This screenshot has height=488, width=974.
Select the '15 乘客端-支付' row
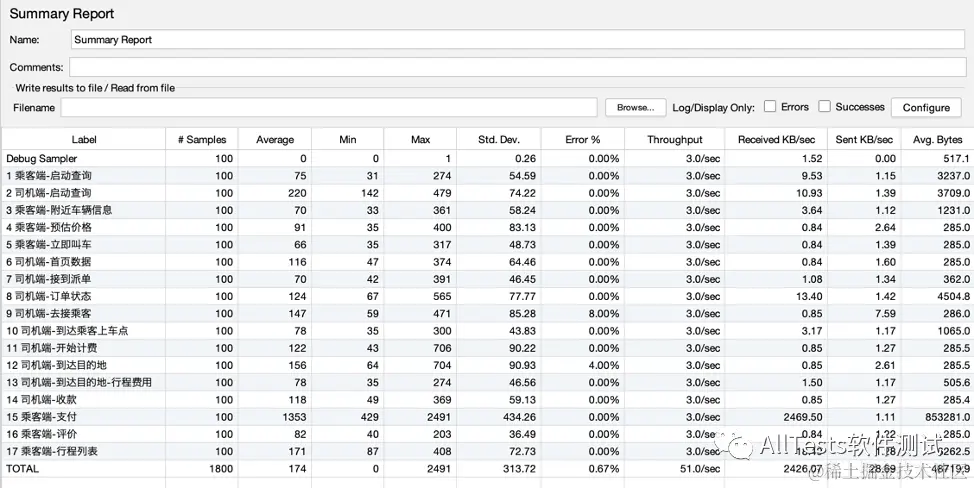pyautogui.click(x=487, y=417)
